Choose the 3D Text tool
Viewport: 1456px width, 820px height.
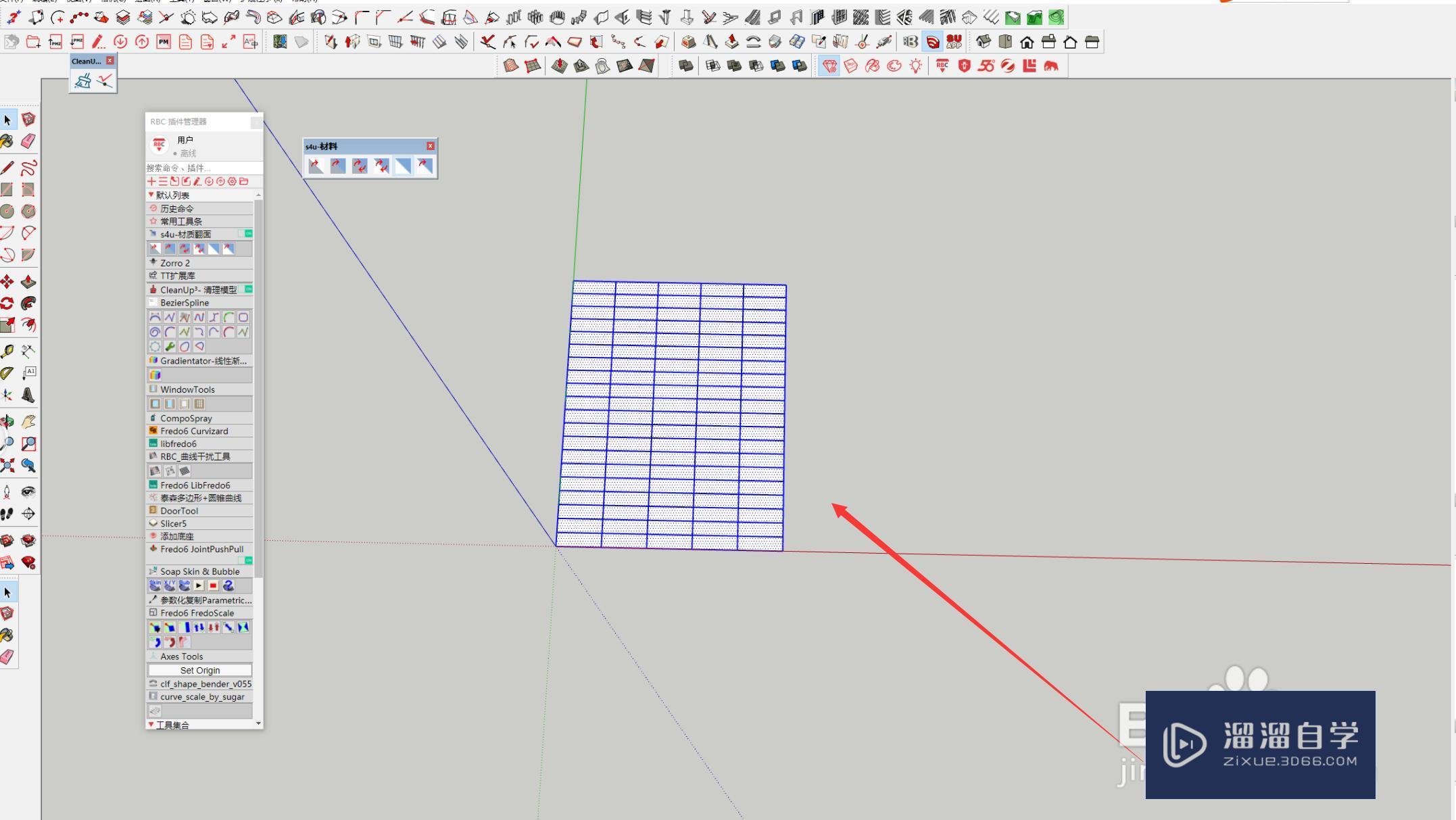tap(28, 395)
